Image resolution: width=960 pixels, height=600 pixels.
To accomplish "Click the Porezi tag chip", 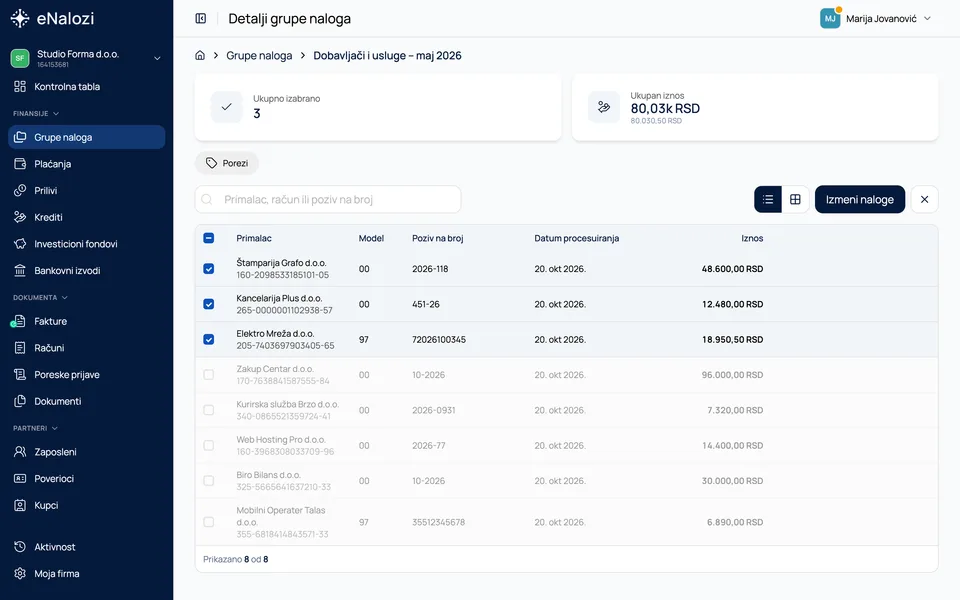I will point(227,163).
